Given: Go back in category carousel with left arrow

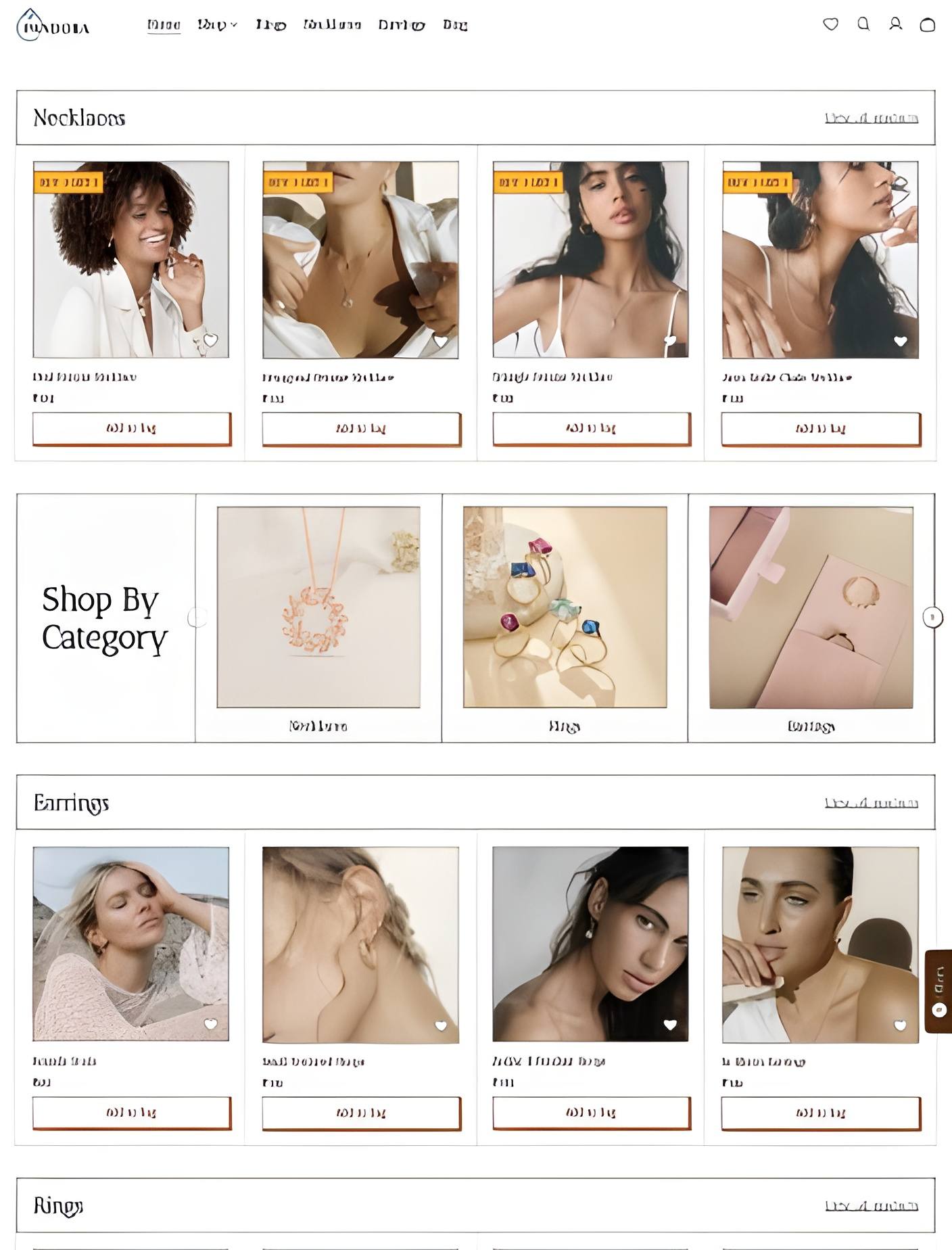Looking at the screenshot, I should 197,617.
